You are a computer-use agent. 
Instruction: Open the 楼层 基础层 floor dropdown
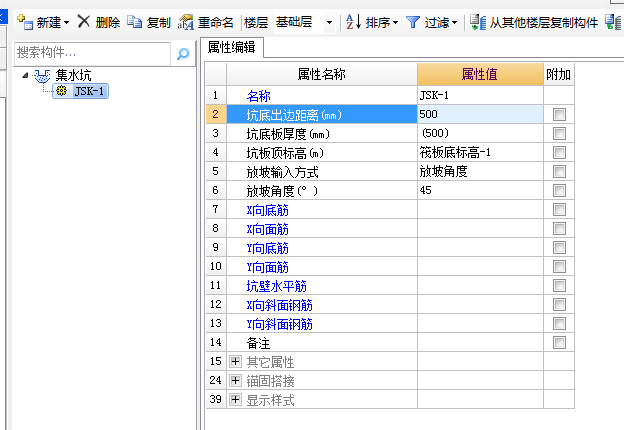coord(329,23)
